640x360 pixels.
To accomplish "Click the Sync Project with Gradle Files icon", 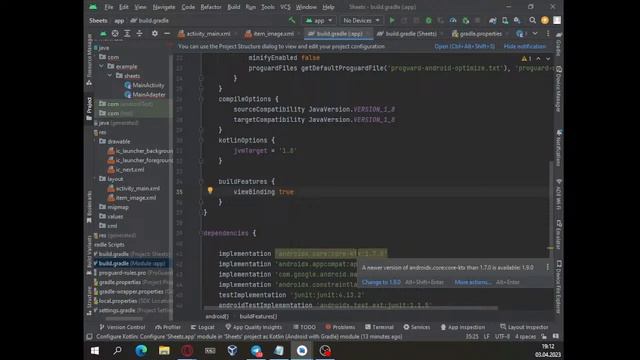I will (493, 20).
